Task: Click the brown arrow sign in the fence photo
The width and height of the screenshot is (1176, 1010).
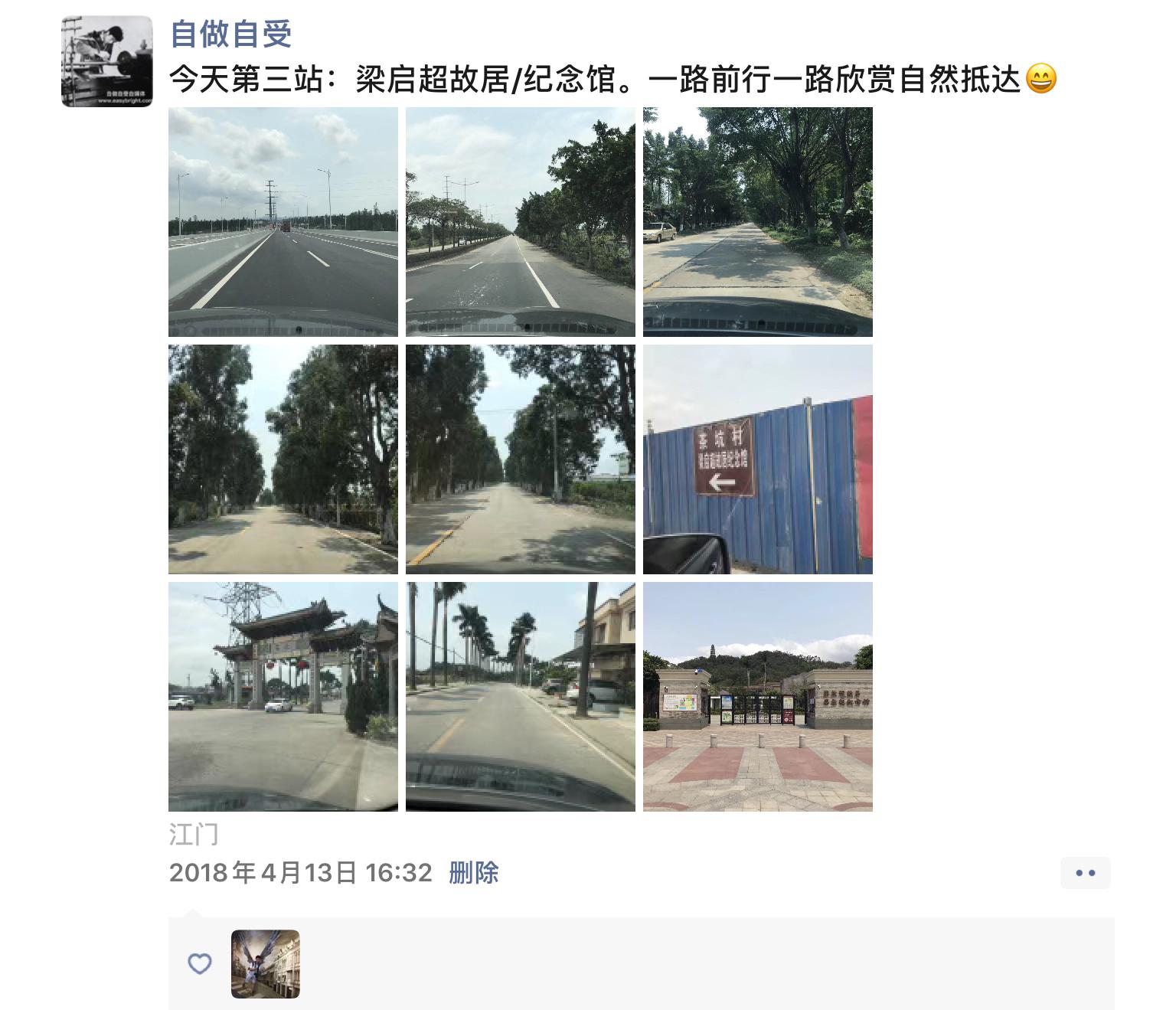Action: (724, 456)
